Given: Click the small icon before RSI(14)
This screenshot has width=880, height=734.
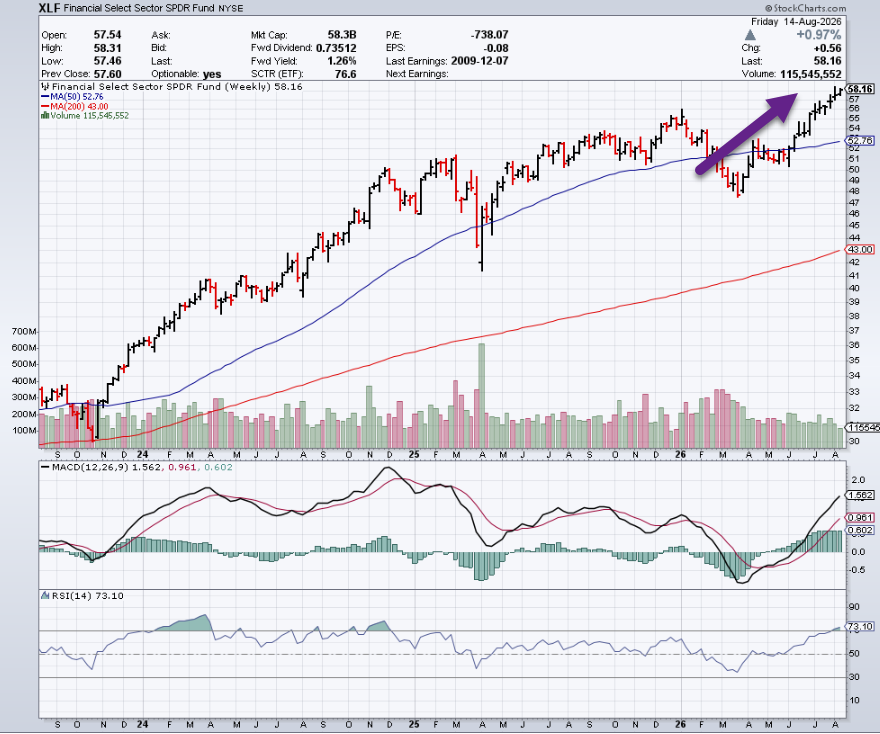Looking at the screenshot, I should pos(45,595).
